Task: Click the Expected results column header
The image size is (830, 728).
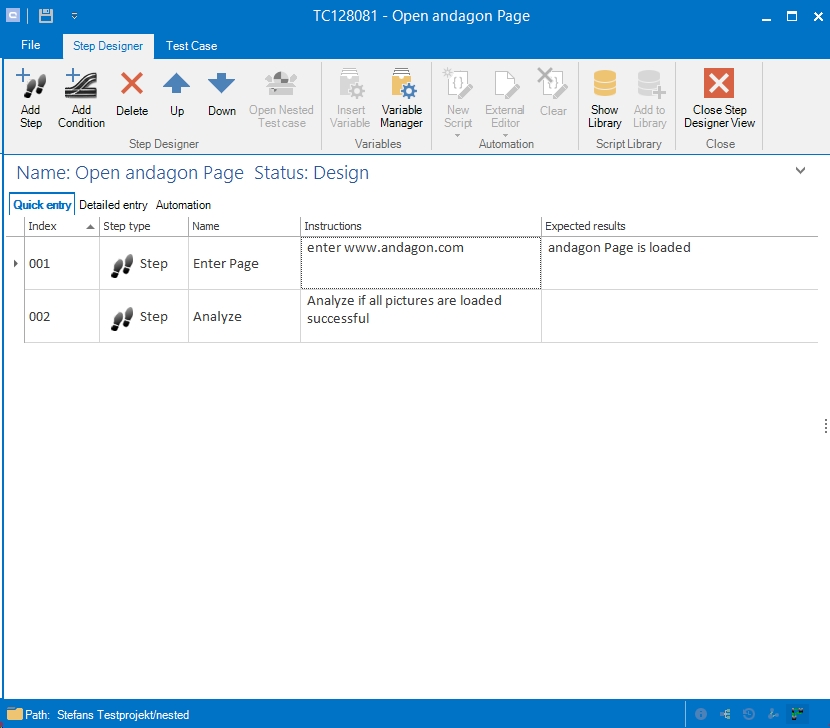Action: (585, 227)
